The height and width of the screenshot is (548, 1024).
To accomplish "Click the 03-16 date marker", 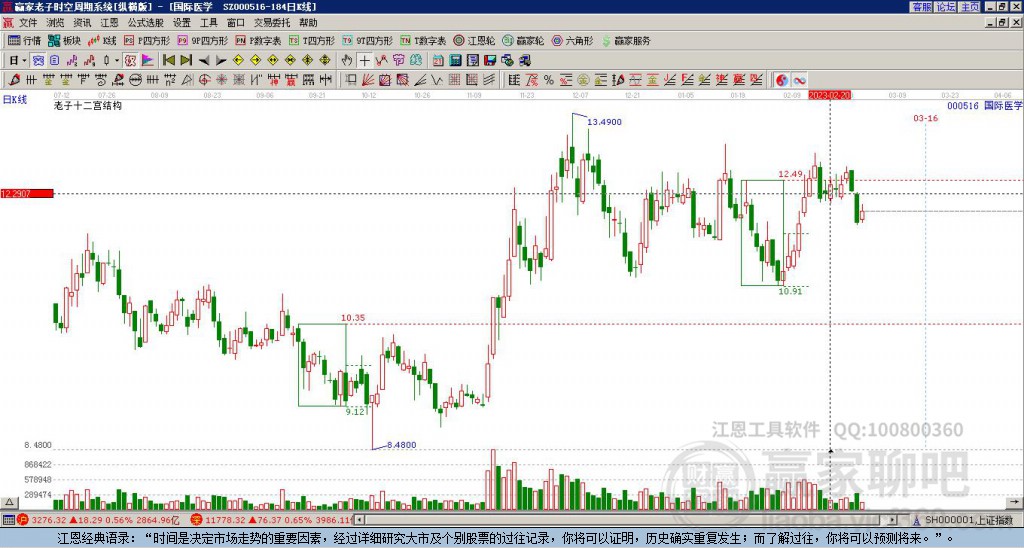I will pyautogui.click(x=925, y=118).
